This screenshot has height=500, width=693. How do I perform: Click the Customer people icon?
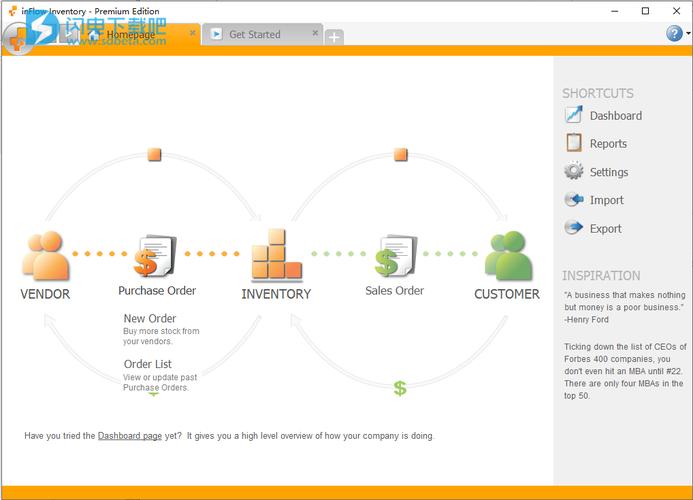coord(507,256)
